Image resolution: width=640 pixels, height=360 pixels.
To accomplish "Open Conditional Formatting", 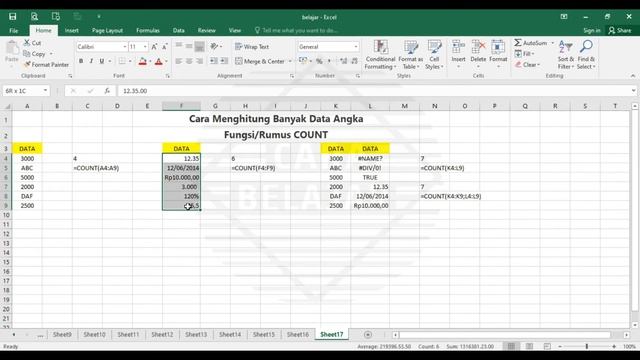I will point(380,55).
